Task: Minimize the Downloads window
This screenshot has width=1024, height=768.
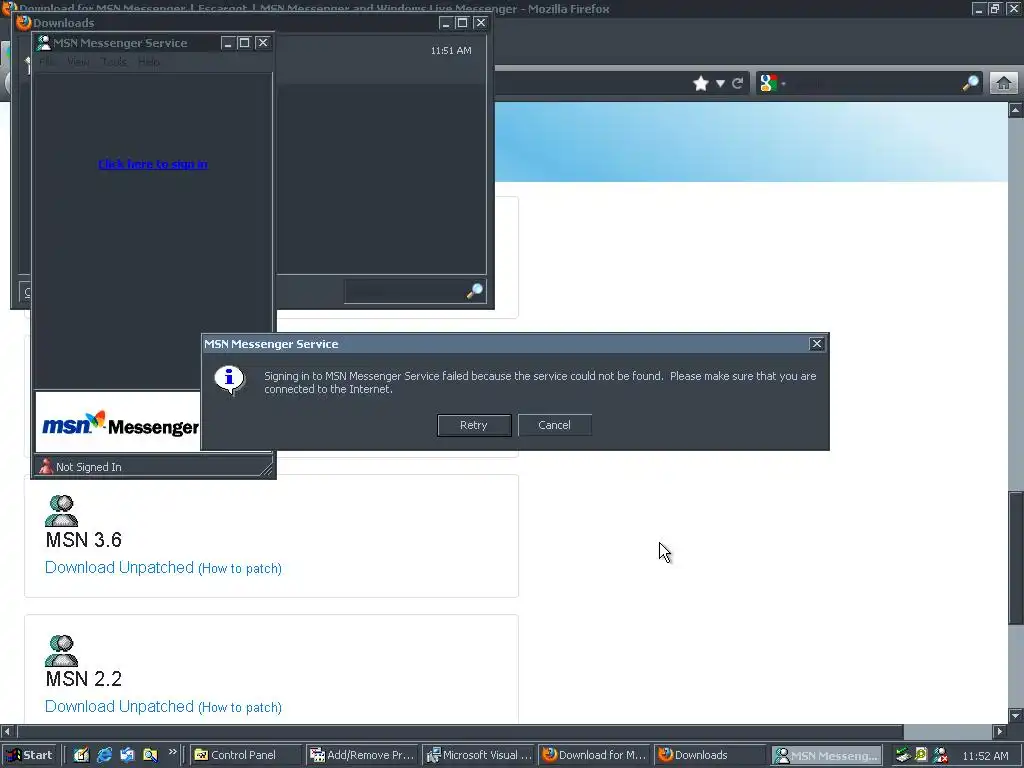Action: [445, 23]
